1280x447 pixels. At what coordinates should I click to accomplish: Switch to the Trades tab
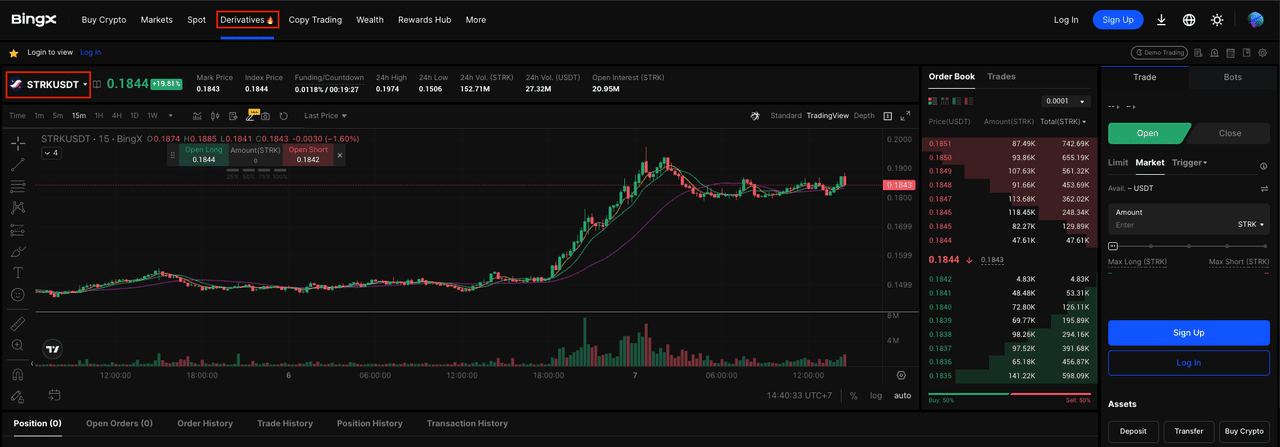(1001, 77)
